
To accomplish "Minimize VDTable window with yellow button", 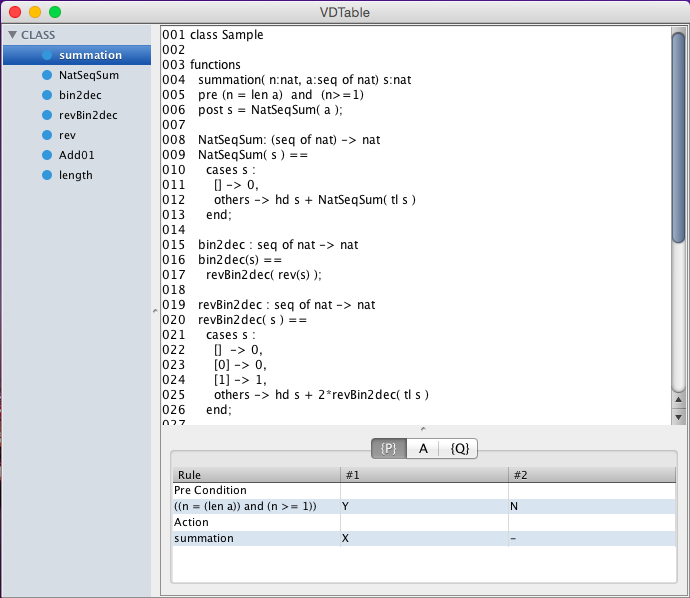I will coord(35,12).
